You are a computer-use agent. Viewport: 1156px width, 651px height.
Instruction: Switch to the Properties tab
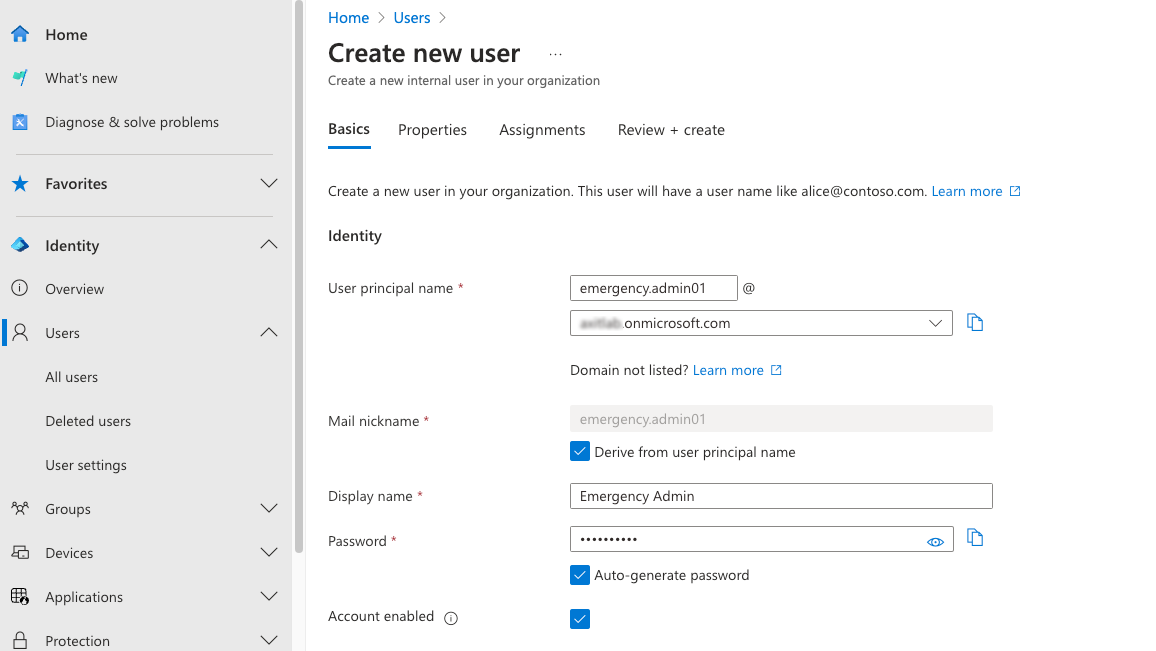(432, 130)
